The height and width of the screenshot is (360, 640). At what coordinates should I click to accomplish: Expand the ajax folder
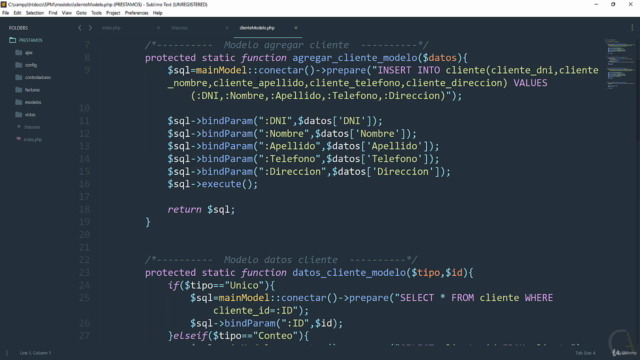[x=29, y=53]
